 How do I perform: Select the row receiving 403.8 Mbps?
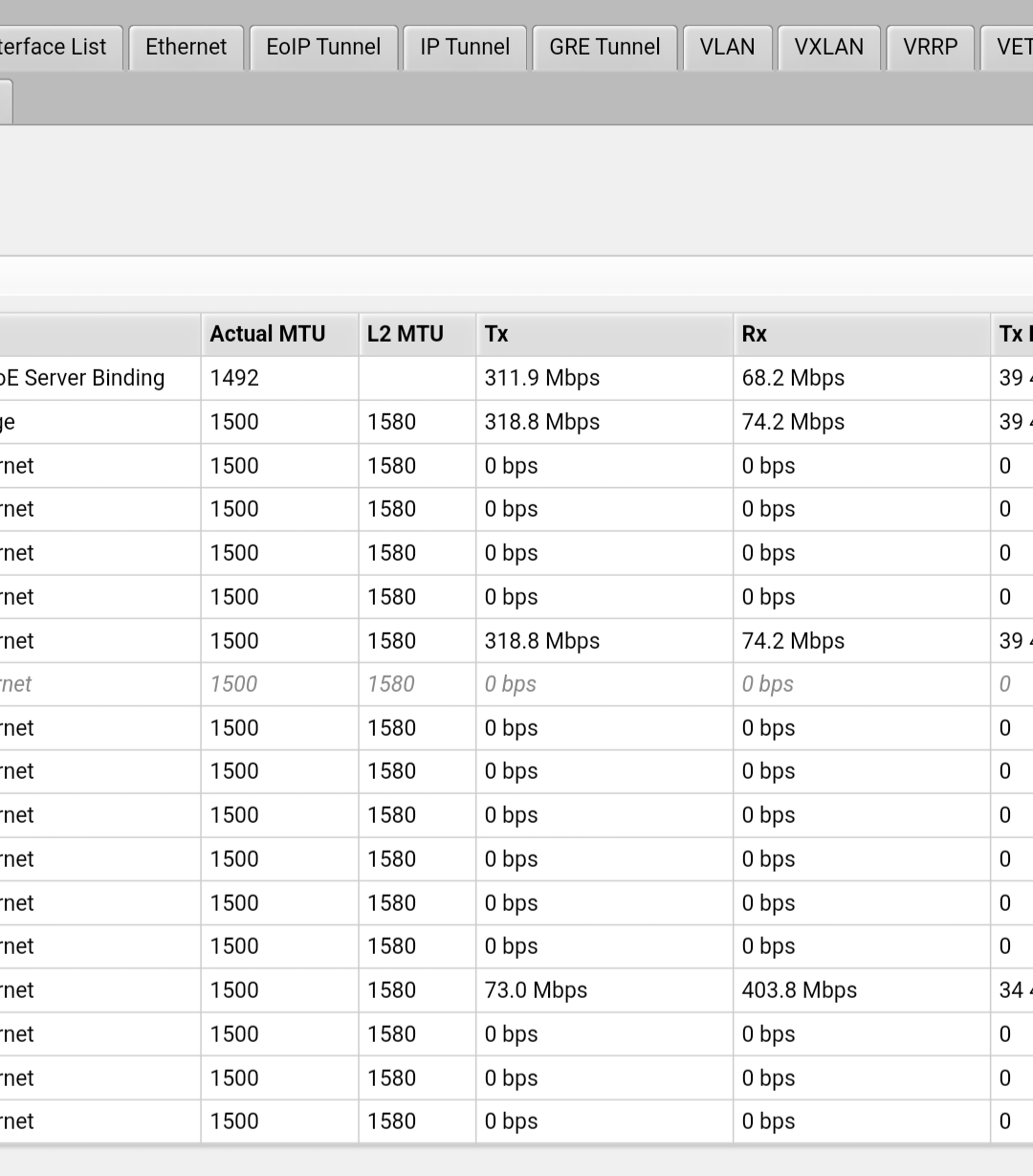(x=96, y=990)
